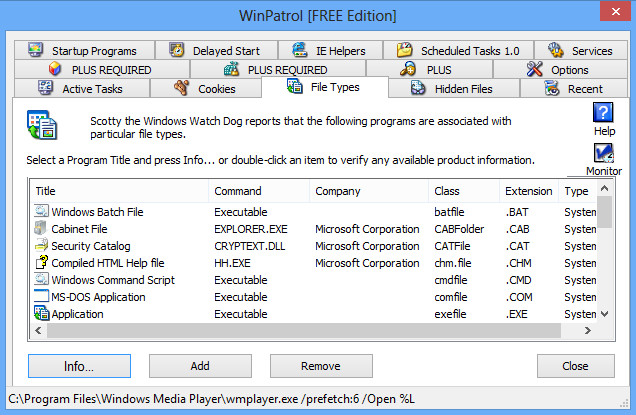636x415 pixels.
Task: Sort list by Title column header
Action: (120, 191)
